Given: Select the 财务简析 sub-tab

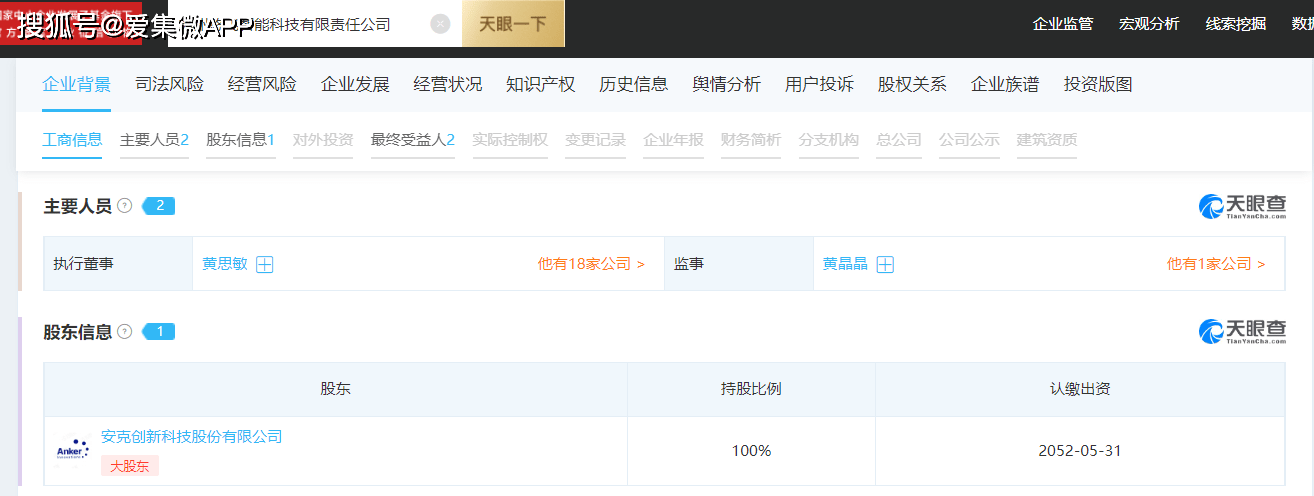Looking at the screenshot, I should click(x=751, y=140).
